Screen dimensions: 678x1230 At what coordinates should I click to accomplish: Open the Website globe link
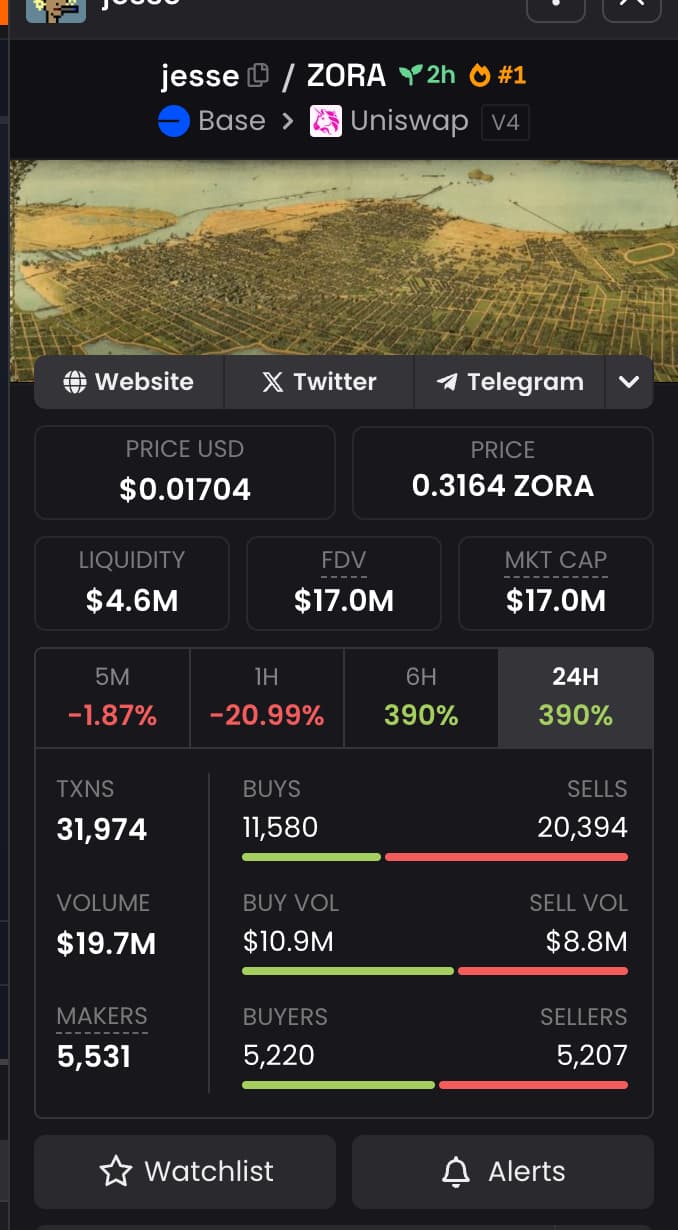(x=129, y=382)
